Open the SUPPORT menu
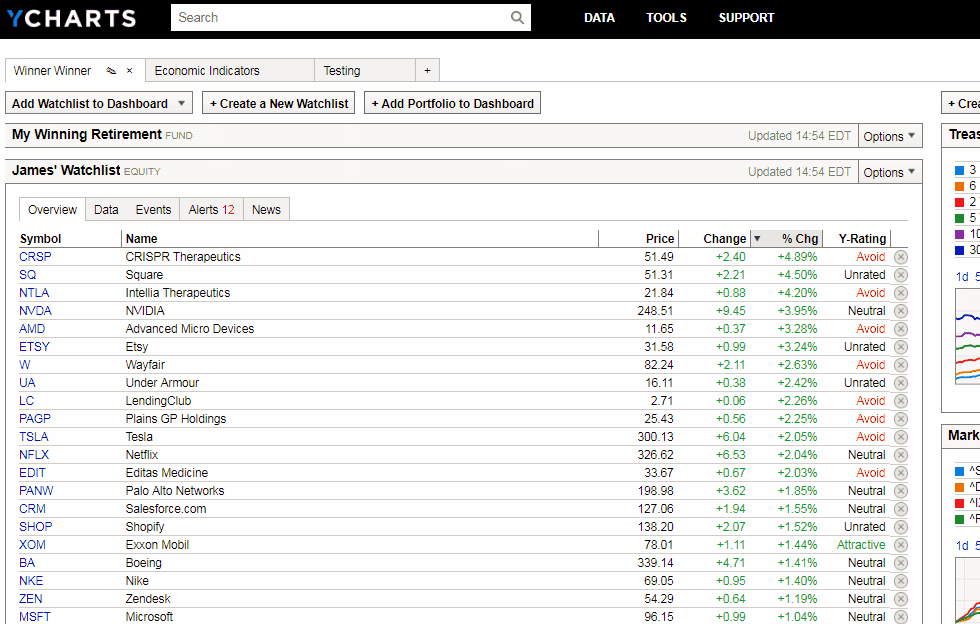This screenshot has height=624, width=980. [x=746, y=18]
